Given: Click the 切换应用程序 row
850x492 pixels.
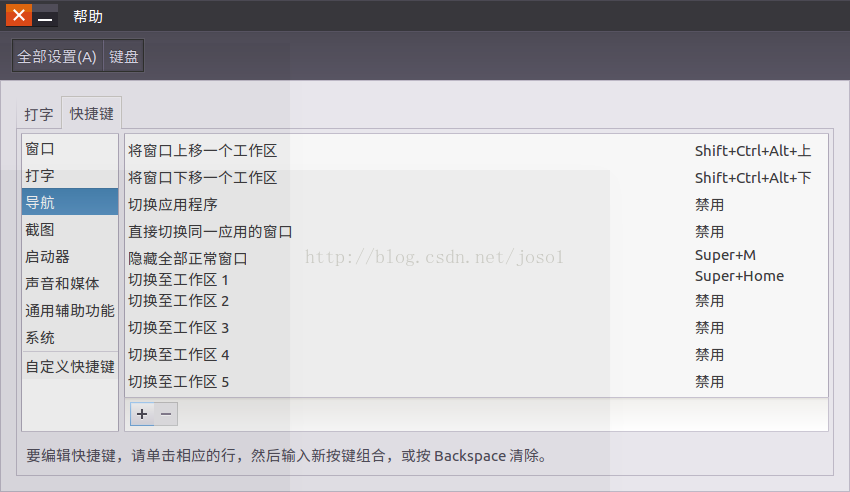Looking at the screenshot, I should [476, 205].
